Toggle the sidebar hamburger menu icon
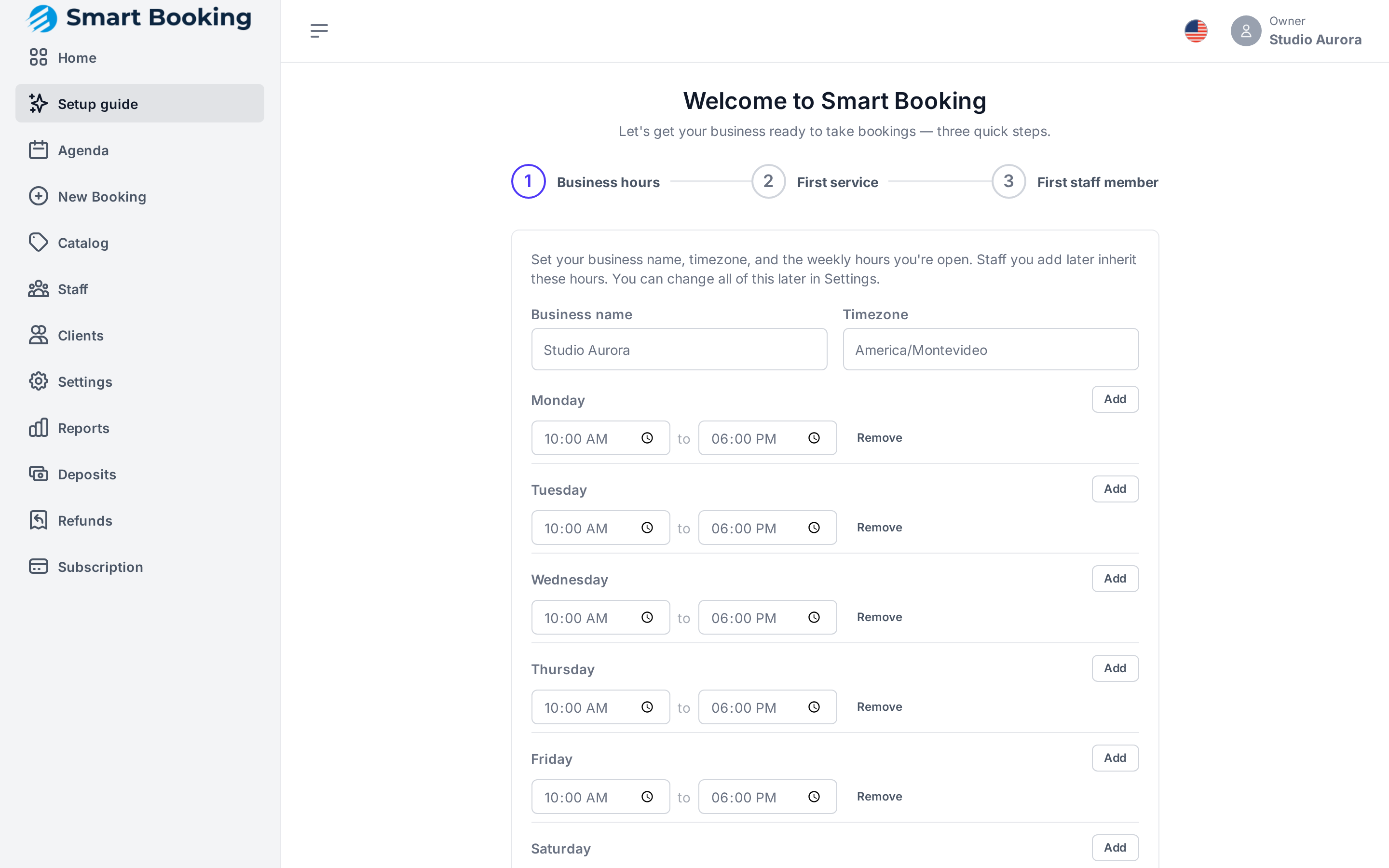 (319, 31)
